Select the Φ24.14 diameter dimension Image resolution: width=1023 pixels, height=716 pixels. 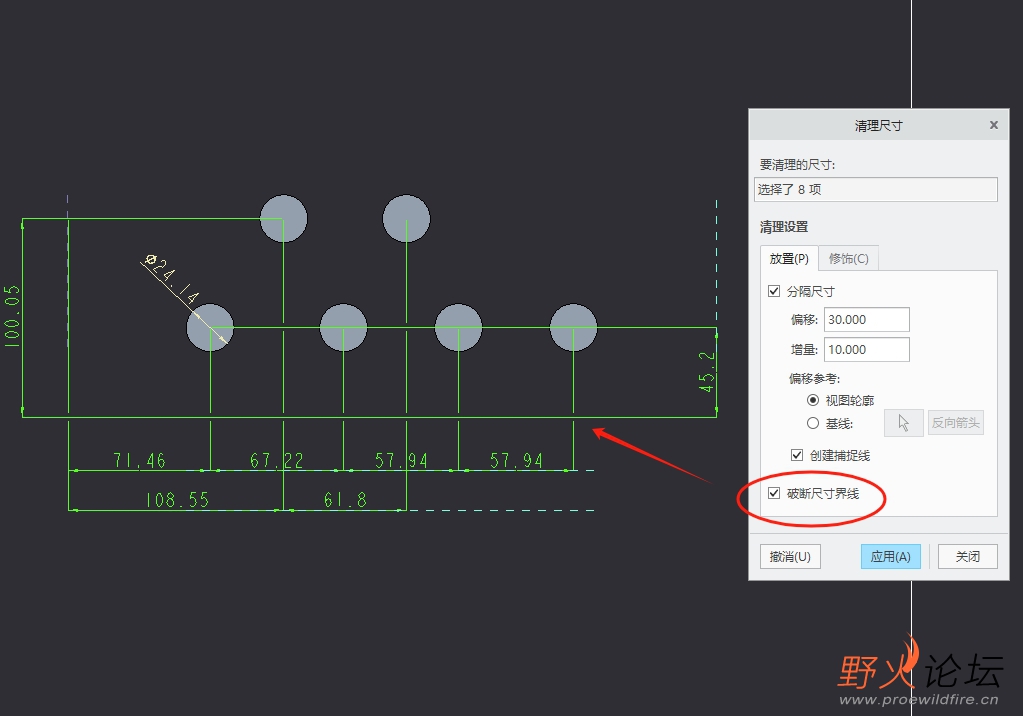click(170, 279)
